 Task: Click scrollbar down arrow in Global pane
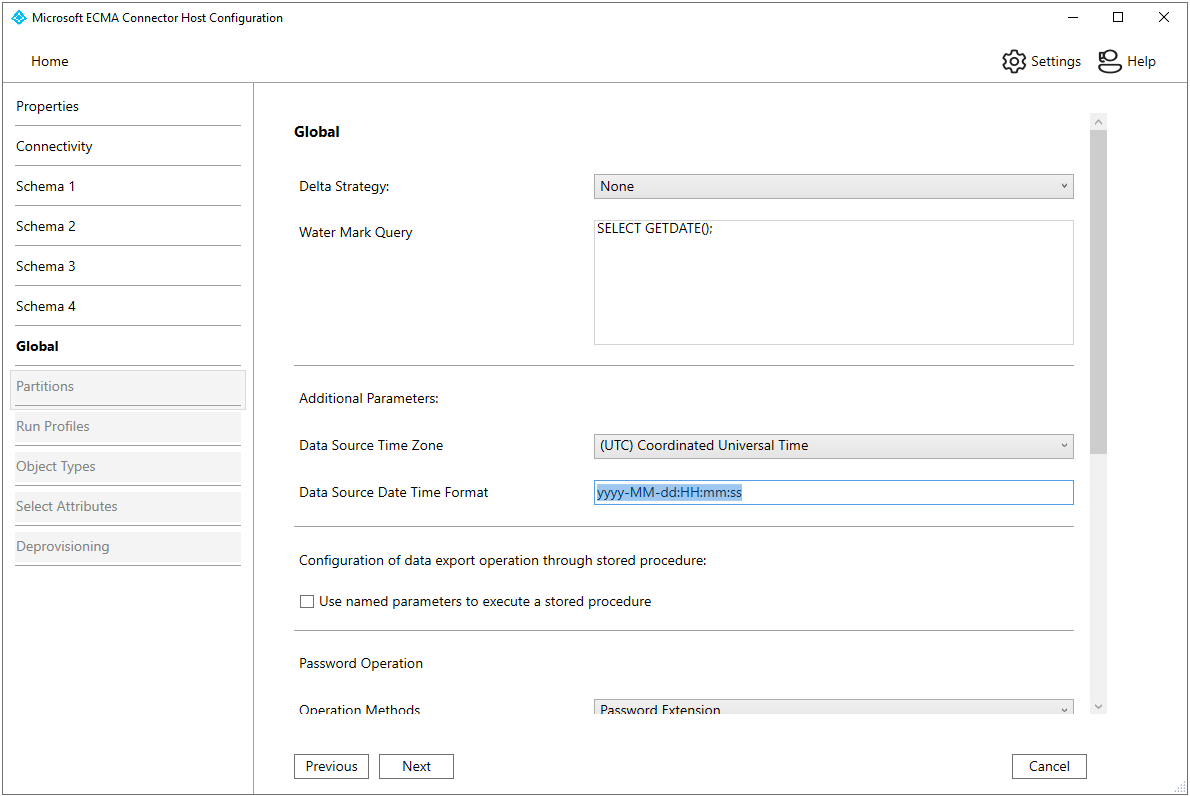tap(1098, 706)
